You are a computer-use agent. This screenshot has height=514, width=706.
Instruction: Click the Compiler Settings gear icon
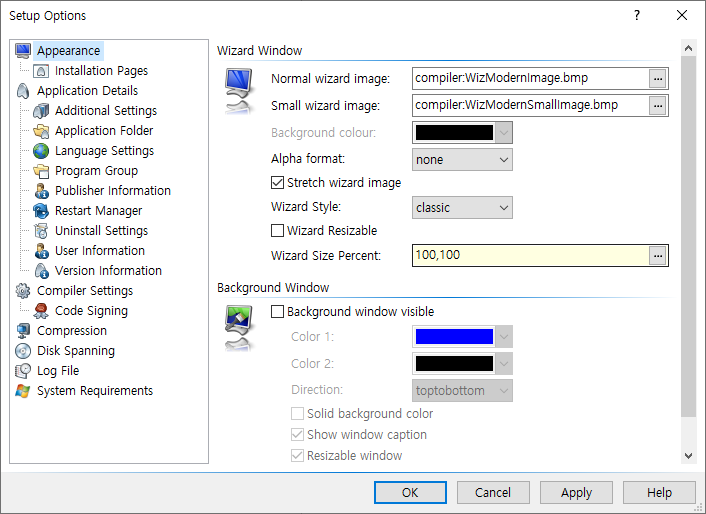pyautogui.click(x=23, y=291)
